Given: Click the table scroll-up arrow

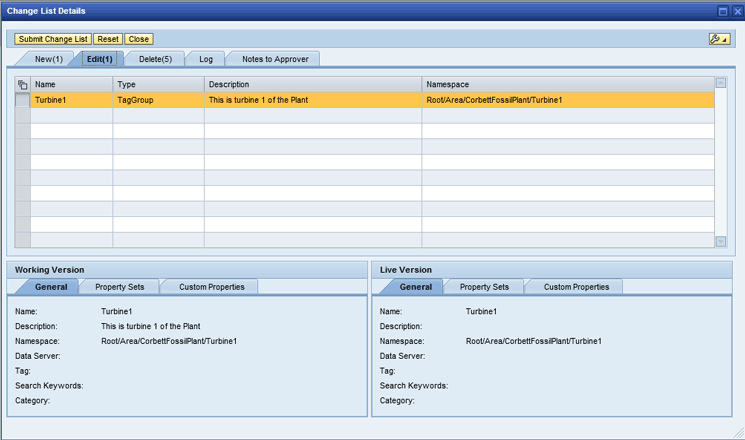Looking at the screenshot, I should pos(721,83).
